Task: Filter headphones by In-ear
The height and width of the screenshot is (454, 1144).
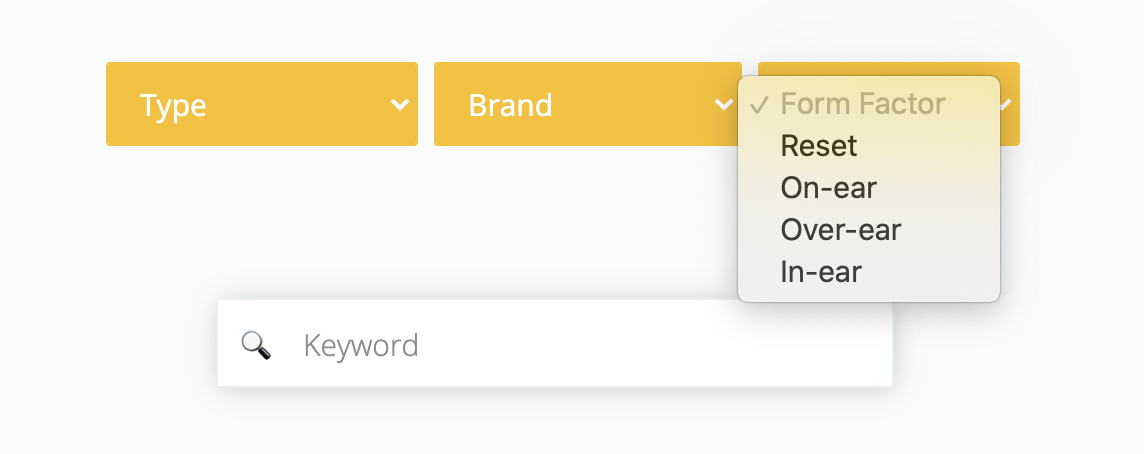Action: (x=821, y=272)
